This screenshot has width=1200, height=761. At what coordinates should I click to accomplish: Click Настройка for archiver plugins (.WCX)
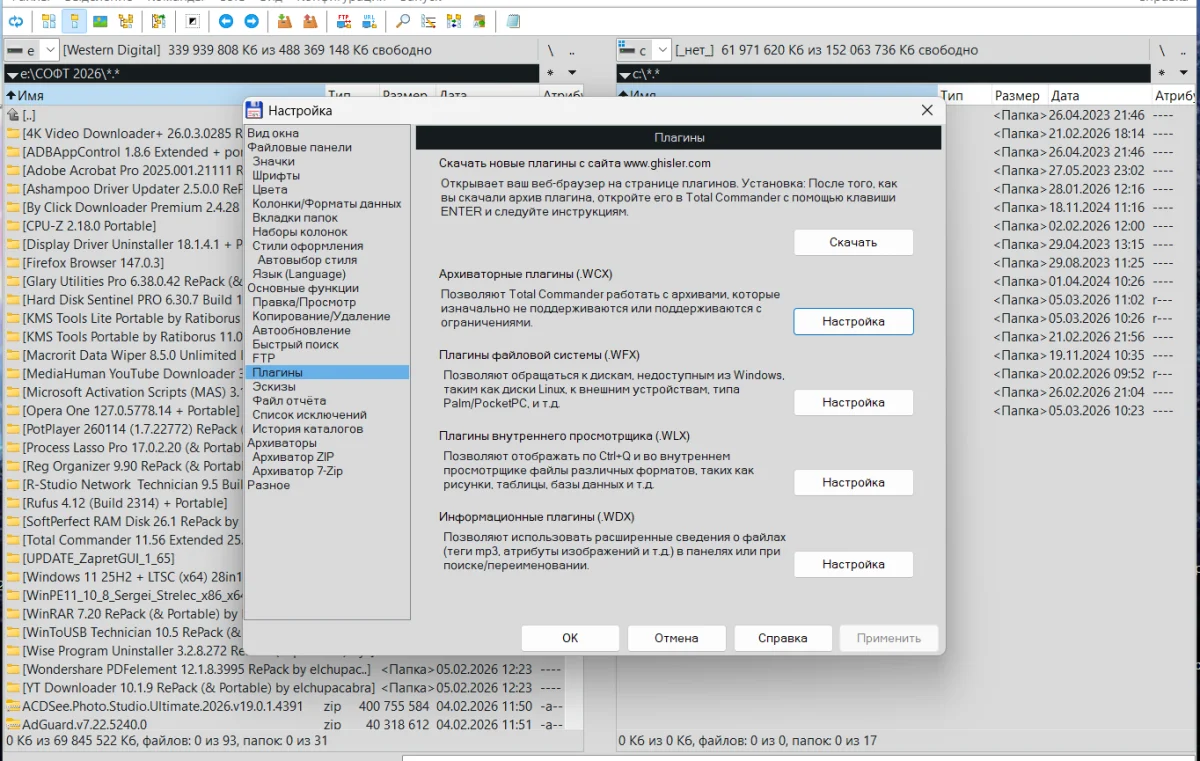tap(853, 321)
